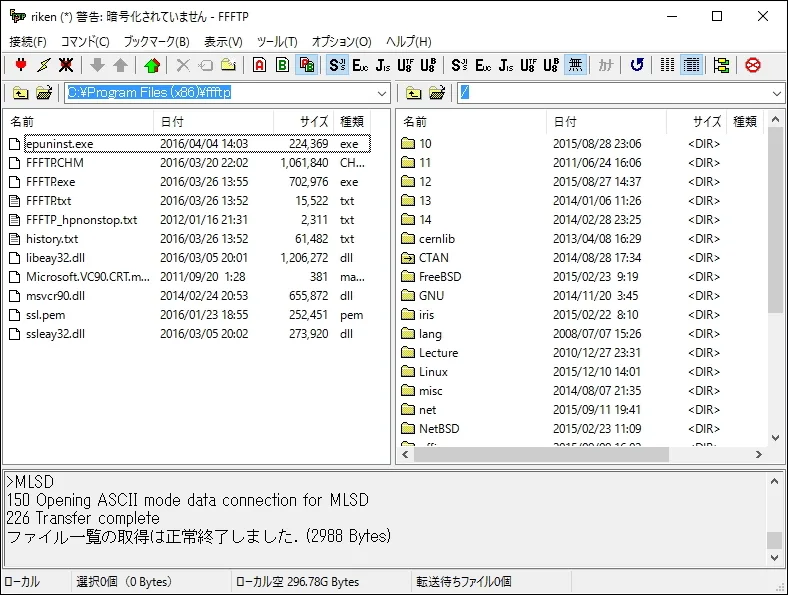Select remote folder NetBSD

[x=439, y=429]
